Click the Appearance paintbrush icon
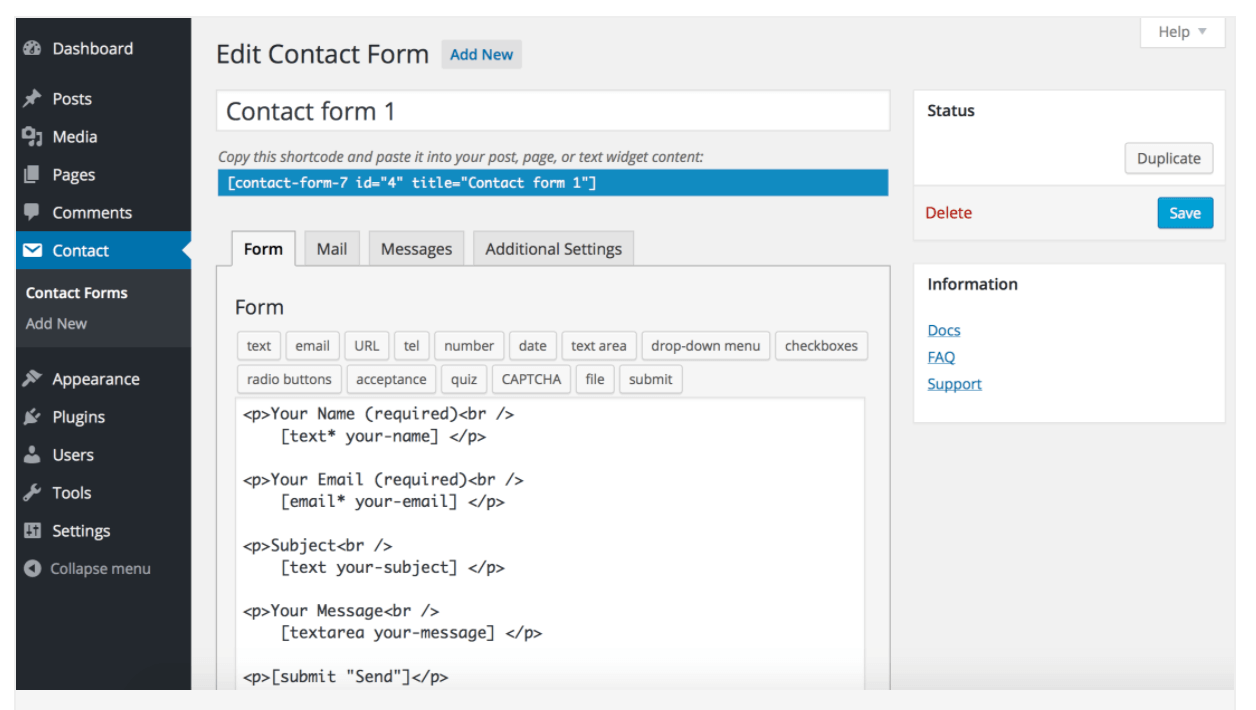Screen dimensions: 1256x710 click(32, 379)
